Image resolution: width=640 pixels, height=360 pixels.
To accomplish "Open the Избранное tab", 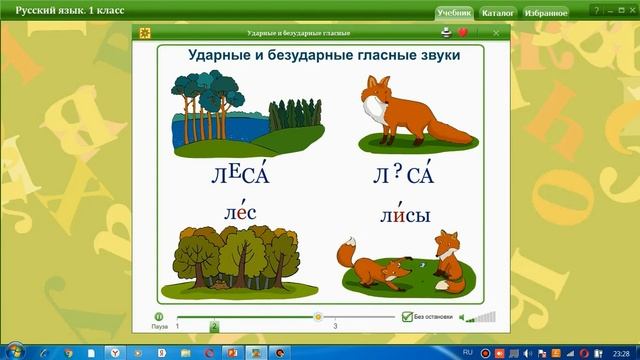I will (x=546, y=13).
